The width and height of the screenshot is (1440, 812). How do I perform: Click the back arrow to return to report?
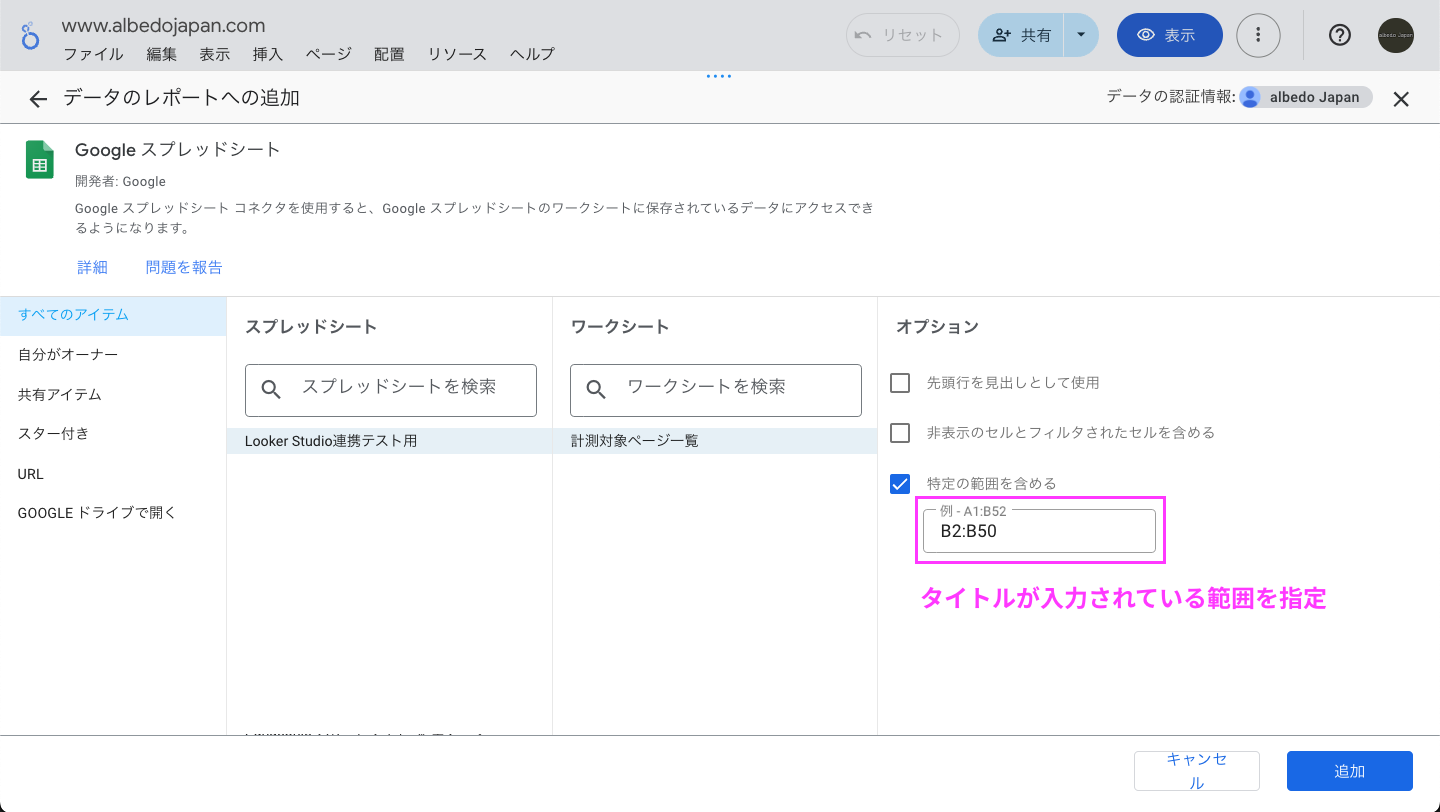37,97
